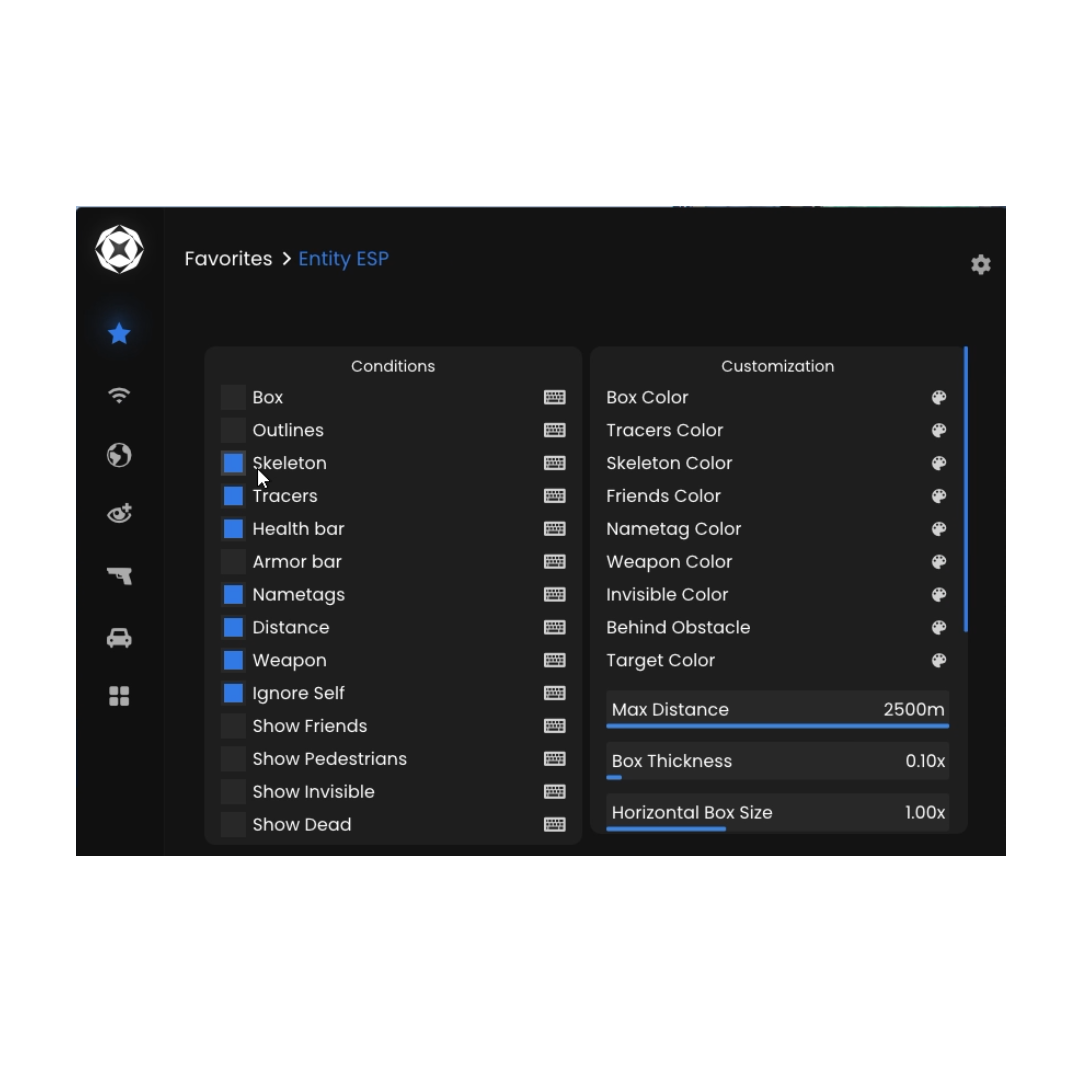Image resolution: width=1080 pixels, height=1080 pixels.
Task: Click the keyboard icon next to Show Dead
Action: [x=554, y=825]
